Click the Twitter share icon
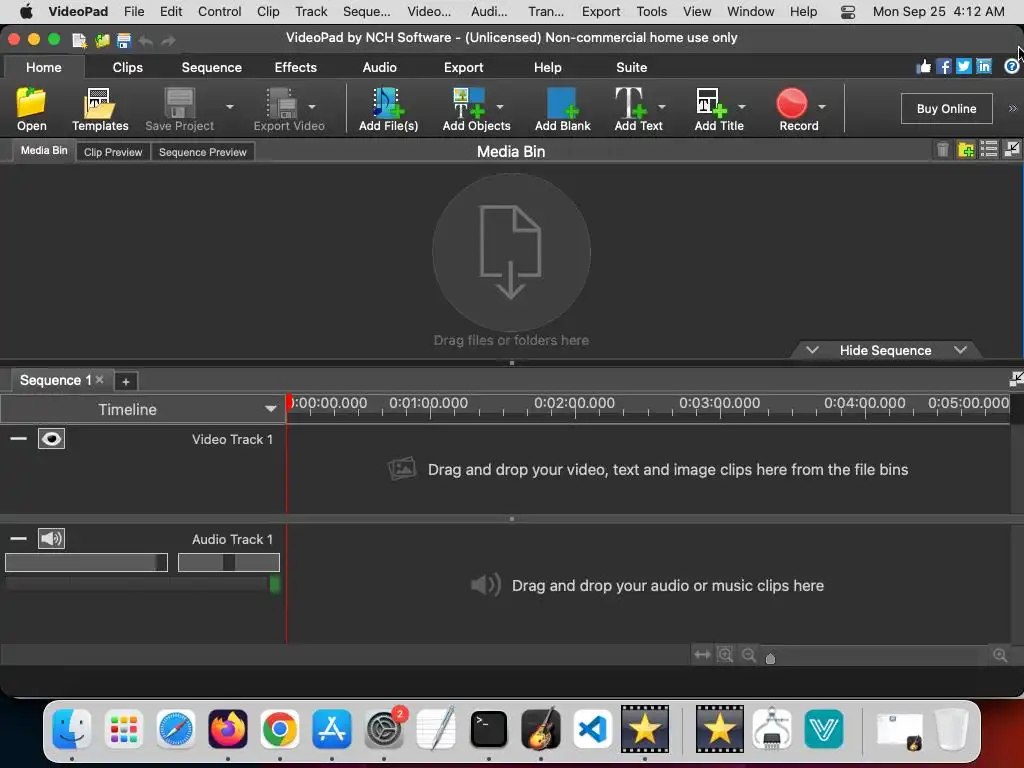Screen dimensions: 1024x768 pyautogui.click(x=964, y=66)
